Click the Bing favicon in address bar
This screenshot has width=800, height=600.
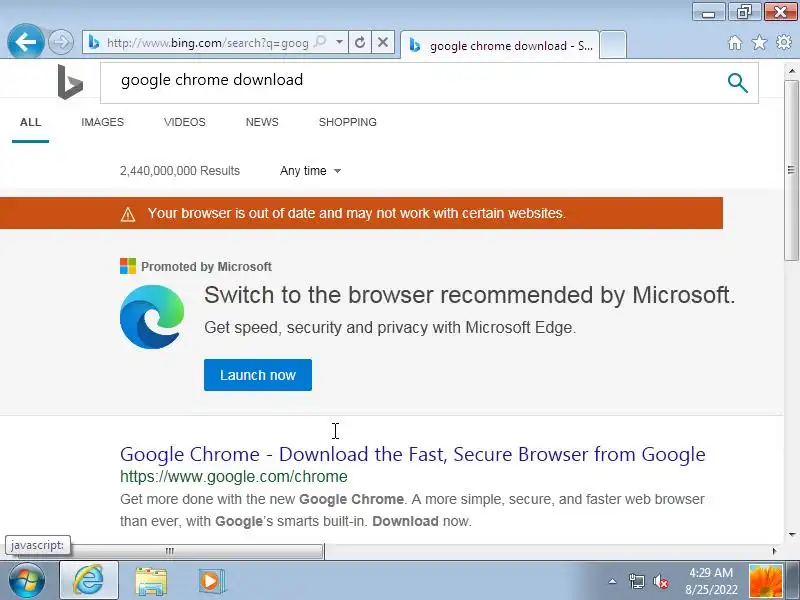tap(94, 42)
